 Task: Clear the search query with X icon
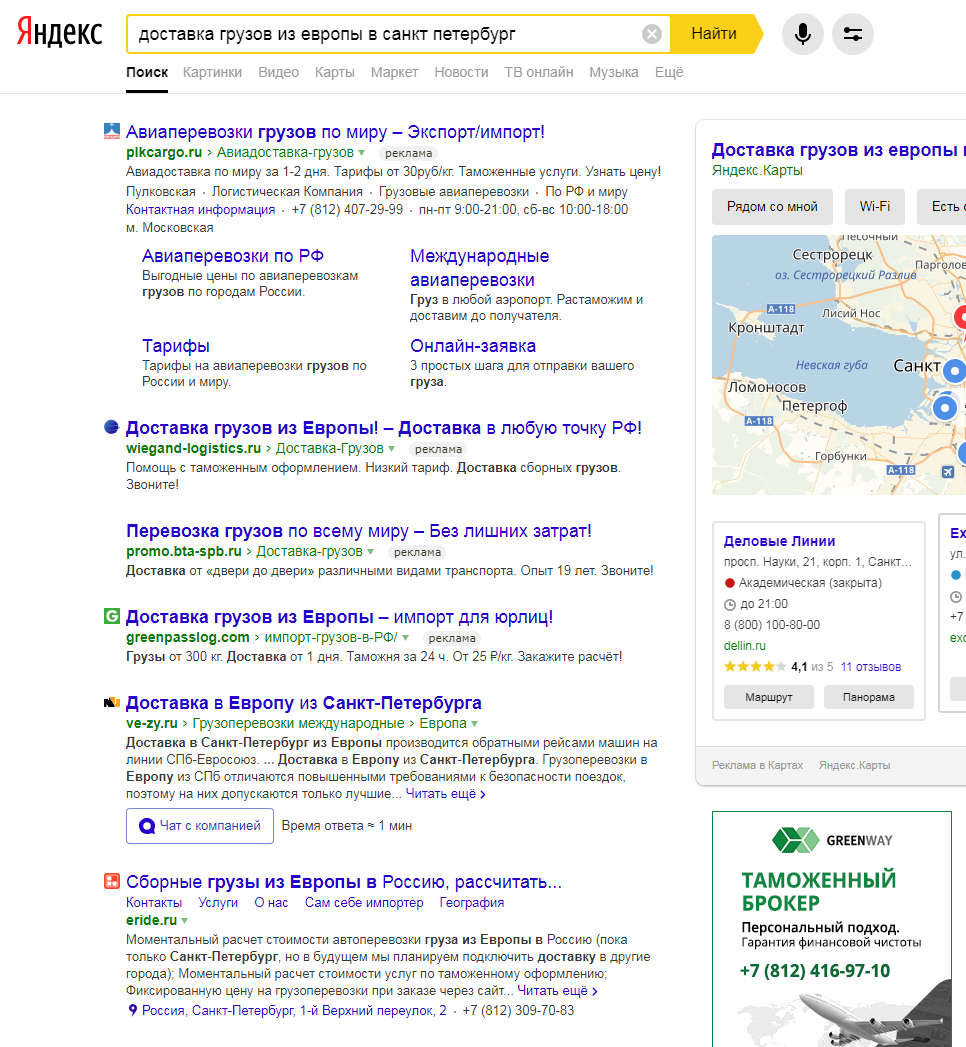click(x=652, y=34)
